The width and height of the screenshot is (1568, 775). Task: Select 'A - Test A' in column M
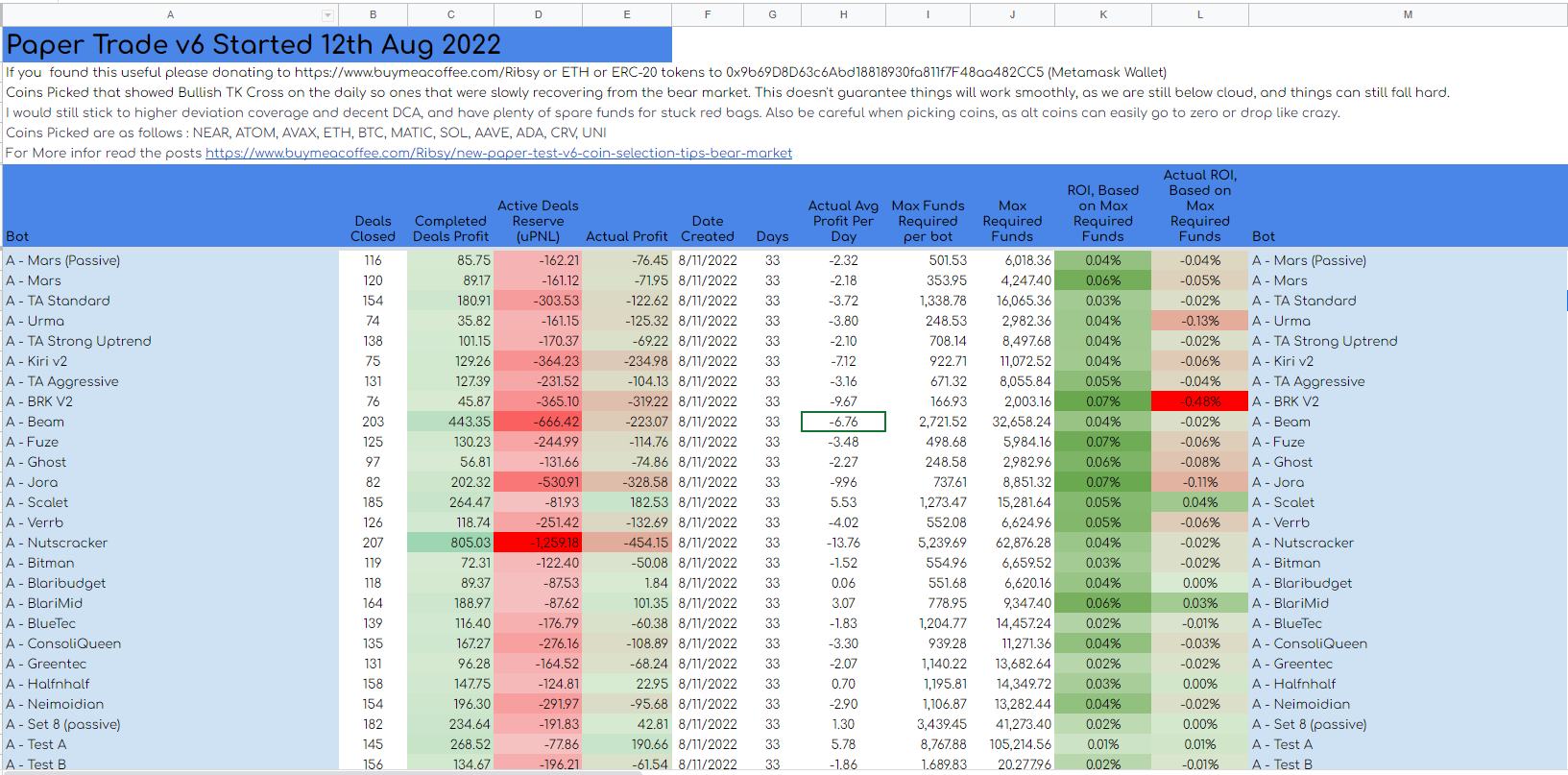1408,744
